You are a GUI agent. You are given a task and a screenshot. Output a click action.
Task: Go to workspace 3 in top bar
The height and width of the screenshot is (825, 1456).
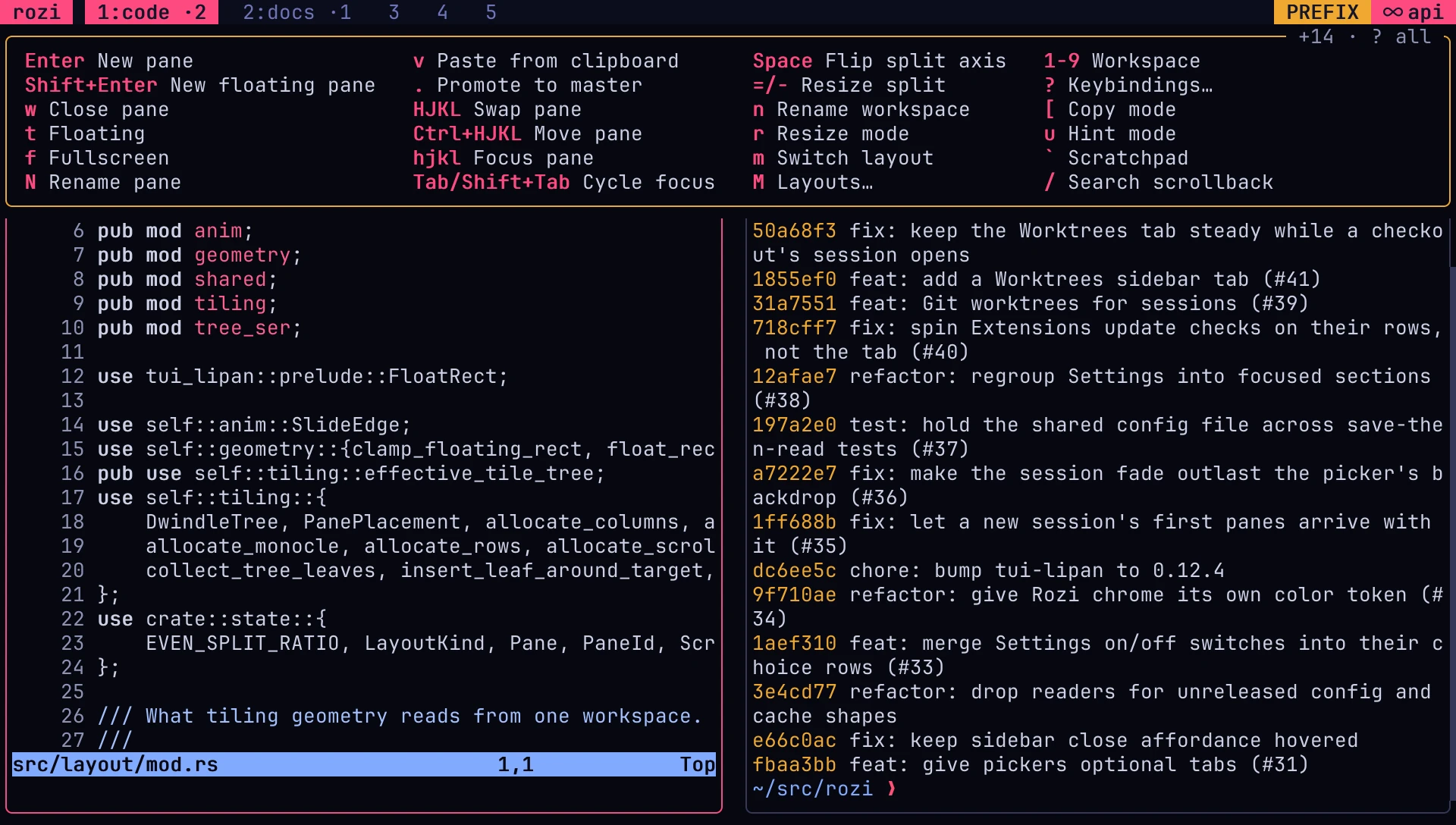point(394,12)
